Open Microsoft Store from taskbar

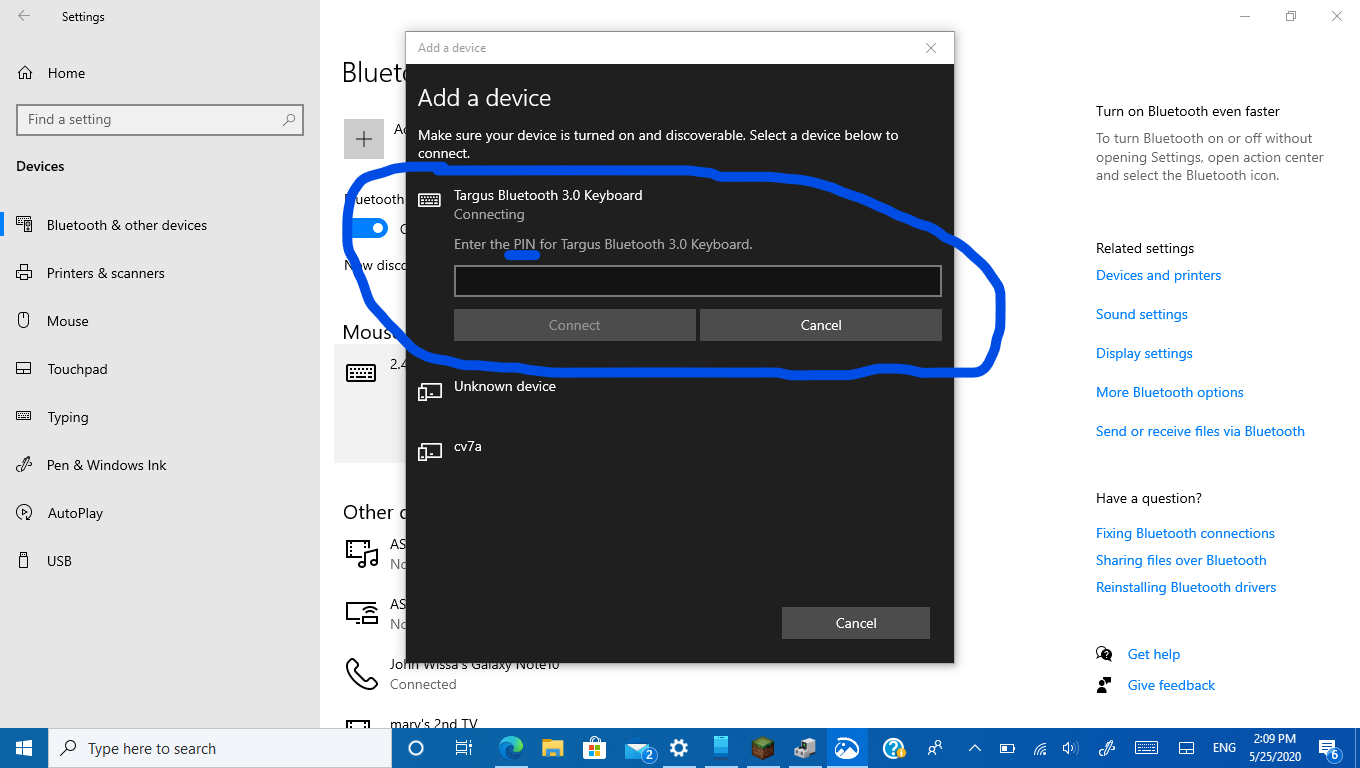[x=595, y=748]
